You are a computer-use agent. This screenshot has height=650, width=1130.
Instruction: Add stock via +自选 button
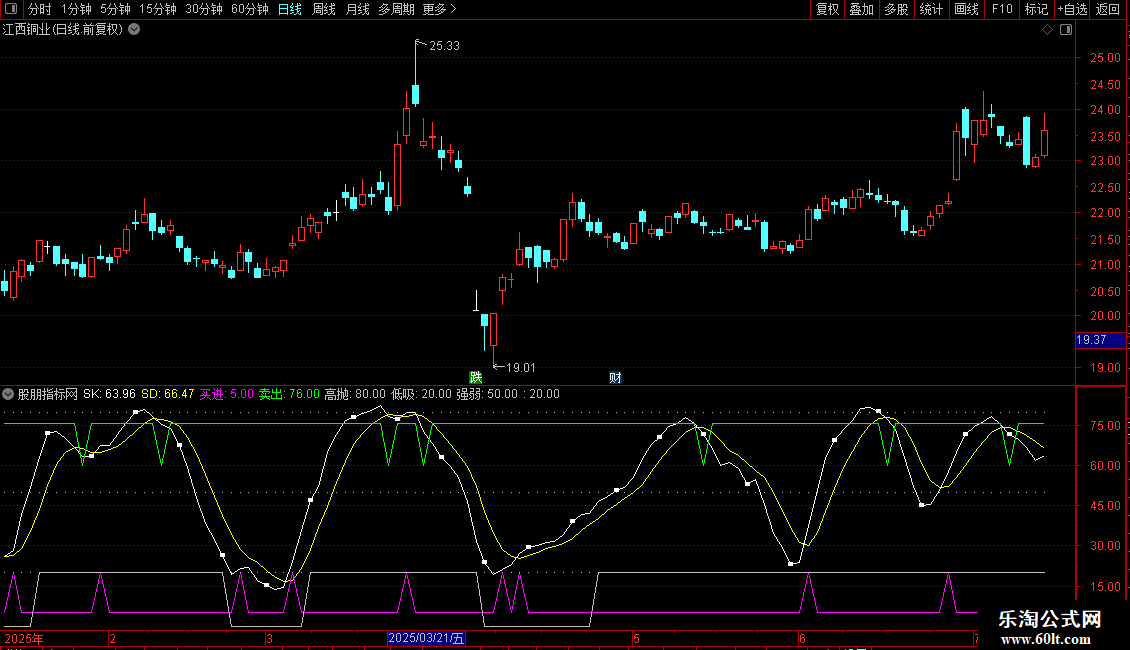tap(1071, 10)
